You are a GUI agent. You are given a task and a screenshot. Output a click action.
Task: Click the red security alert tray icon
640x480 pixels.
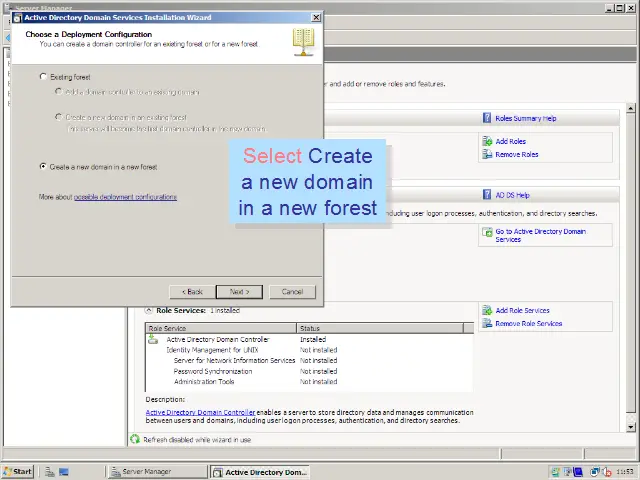607,472
